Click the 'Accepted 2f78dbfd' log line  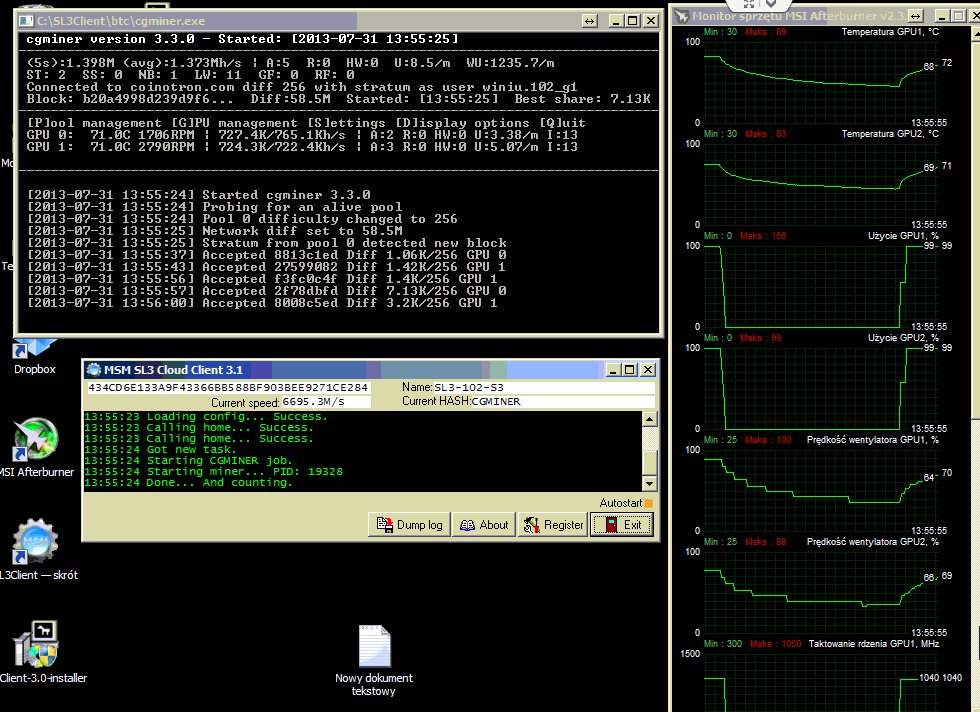click(267, 291)
